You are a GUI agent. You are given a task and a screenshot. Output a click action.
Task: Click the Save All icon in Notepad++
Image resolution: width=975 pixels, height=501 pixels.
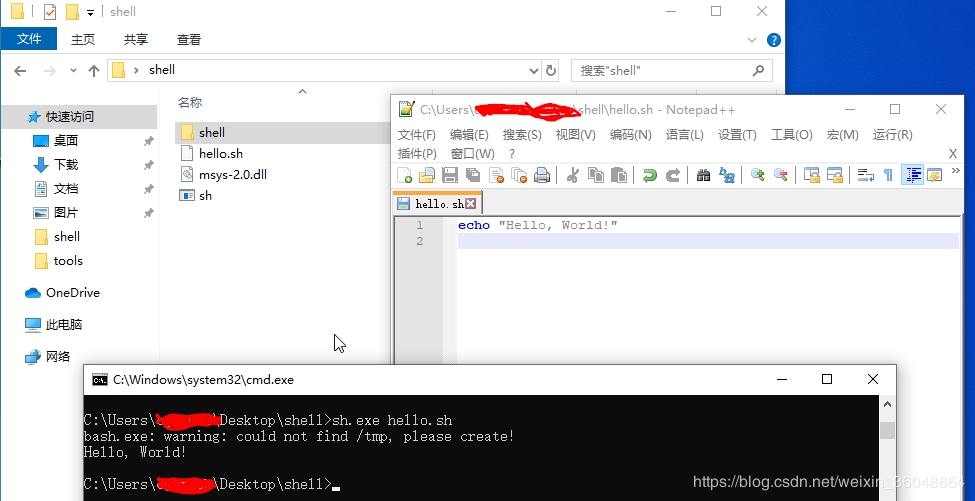473,175
